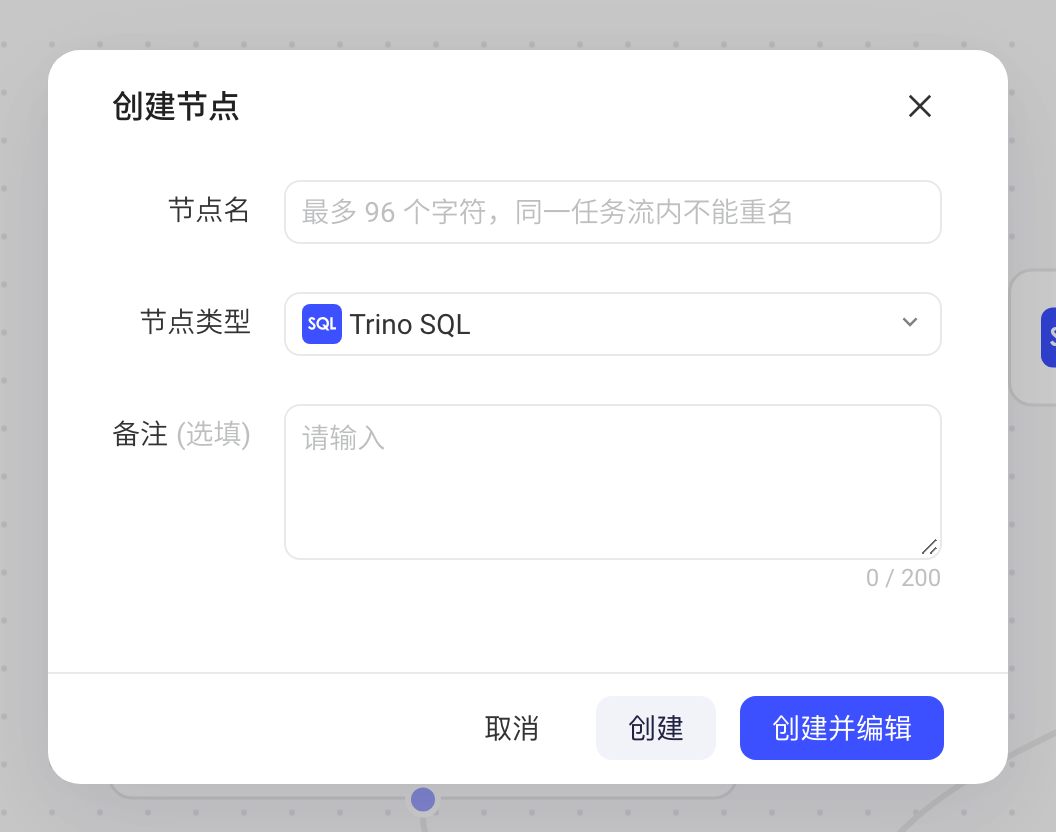The height and width of the screenshot is (832, 1056).
Task: Expand the node type chevron arrow
Action: [909, 322]
